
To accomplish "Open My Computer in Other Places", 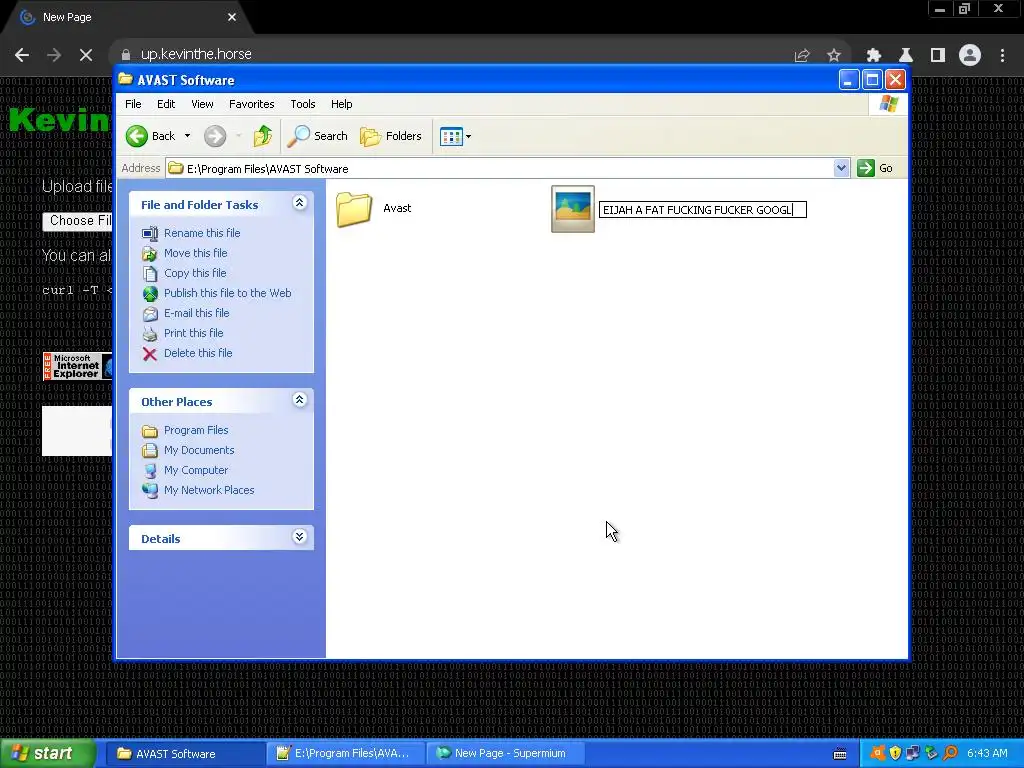I will [196, 470].
